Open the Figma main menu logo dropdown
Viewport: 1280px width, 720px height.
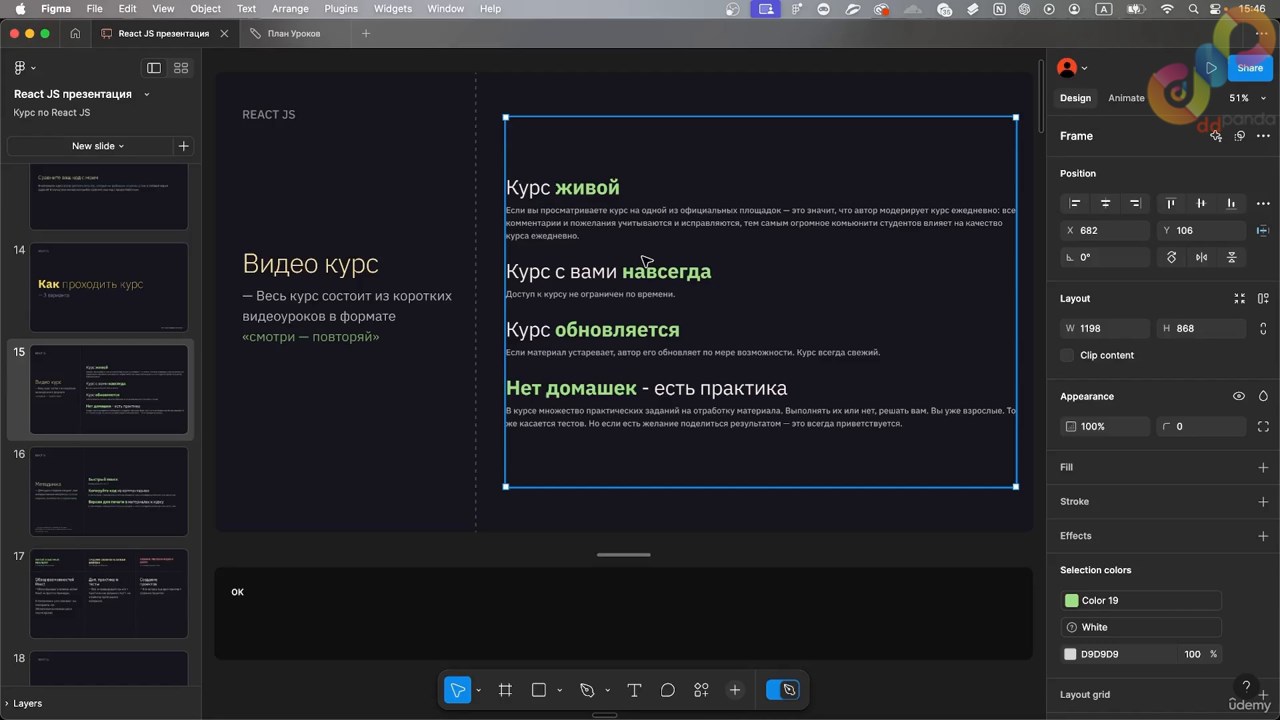coord(24,68)
